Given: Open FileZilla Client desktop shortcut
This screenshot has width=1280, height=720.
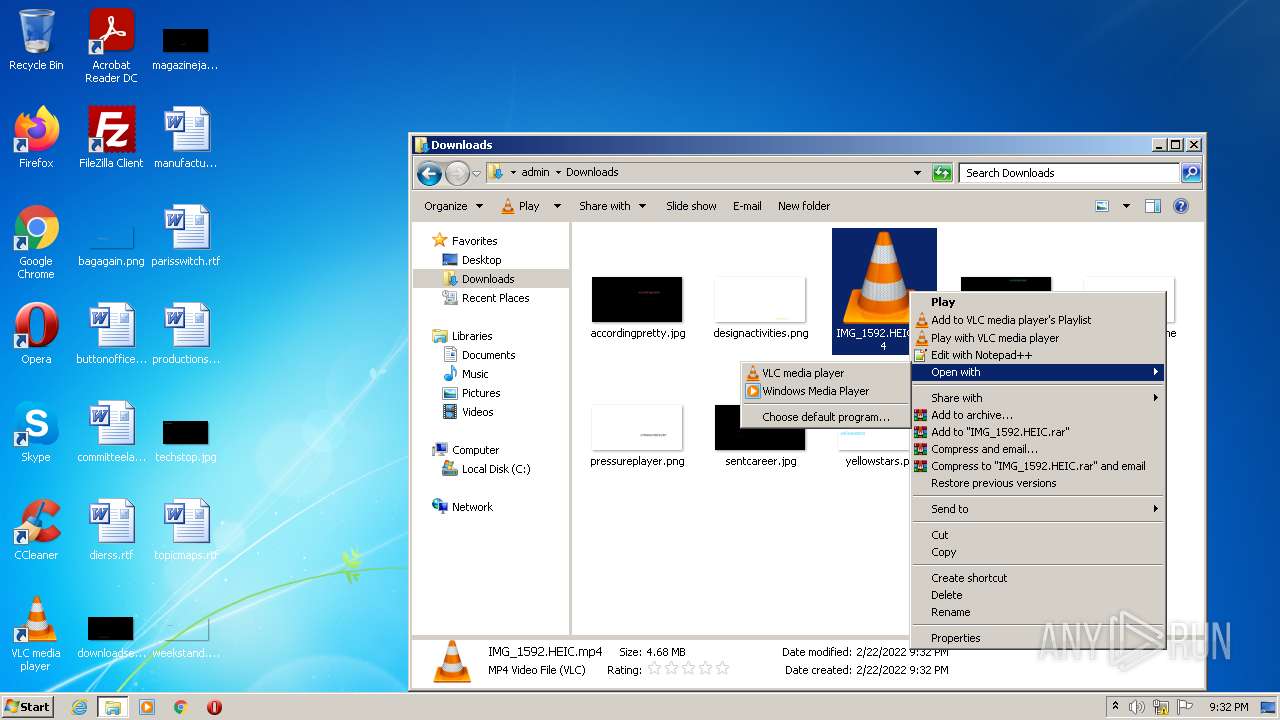Looking at the screenshot, I should [x=111, y=138].
